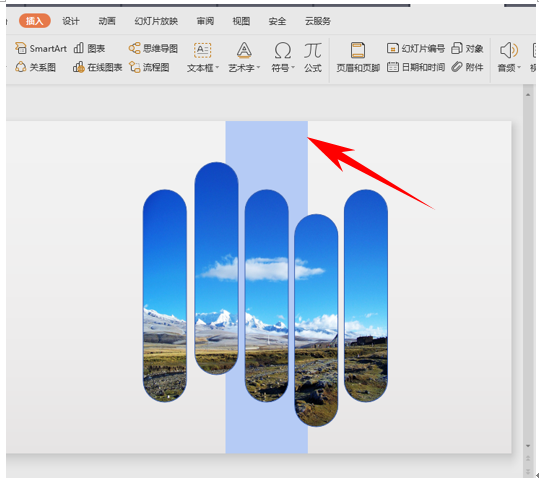This screenshot has width=539, height=481.
Task: Click the 音频 audio speaker icon
Action: (508, 51)
